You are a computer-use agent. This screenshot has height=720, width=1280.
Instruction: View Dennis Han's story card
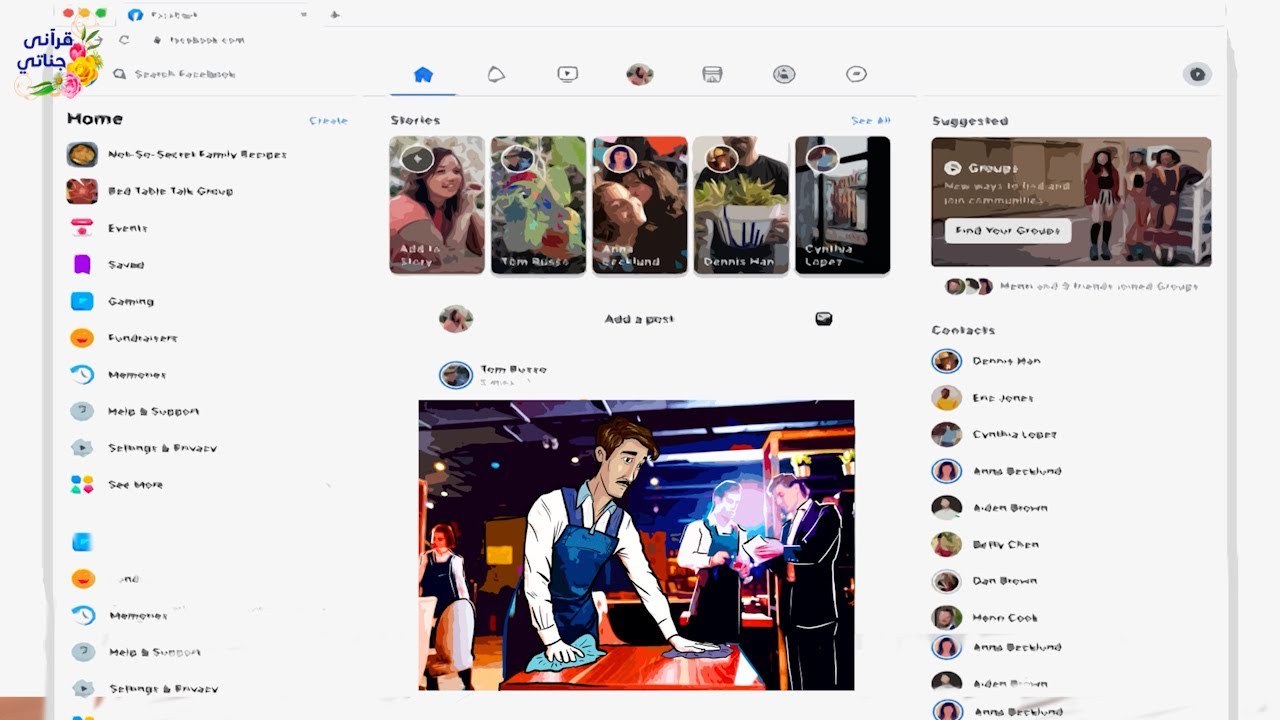click(741, 205)
